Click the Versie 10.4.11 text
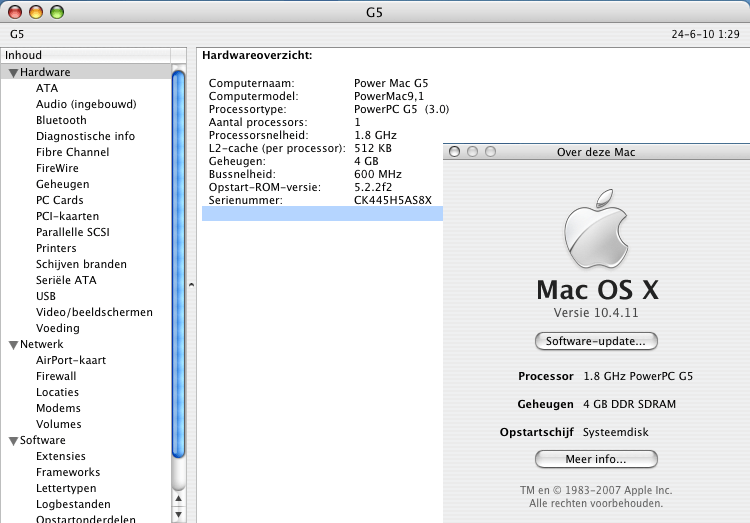The width and height of the screenshot is (750, 523). point(596,313)
